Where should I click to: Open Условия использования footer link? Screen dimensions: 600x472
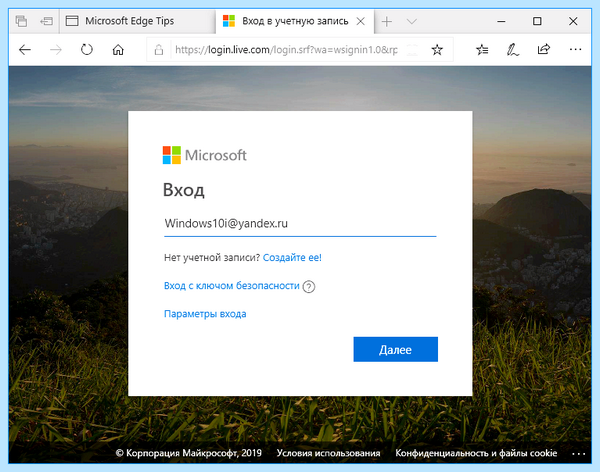point(328,453)
